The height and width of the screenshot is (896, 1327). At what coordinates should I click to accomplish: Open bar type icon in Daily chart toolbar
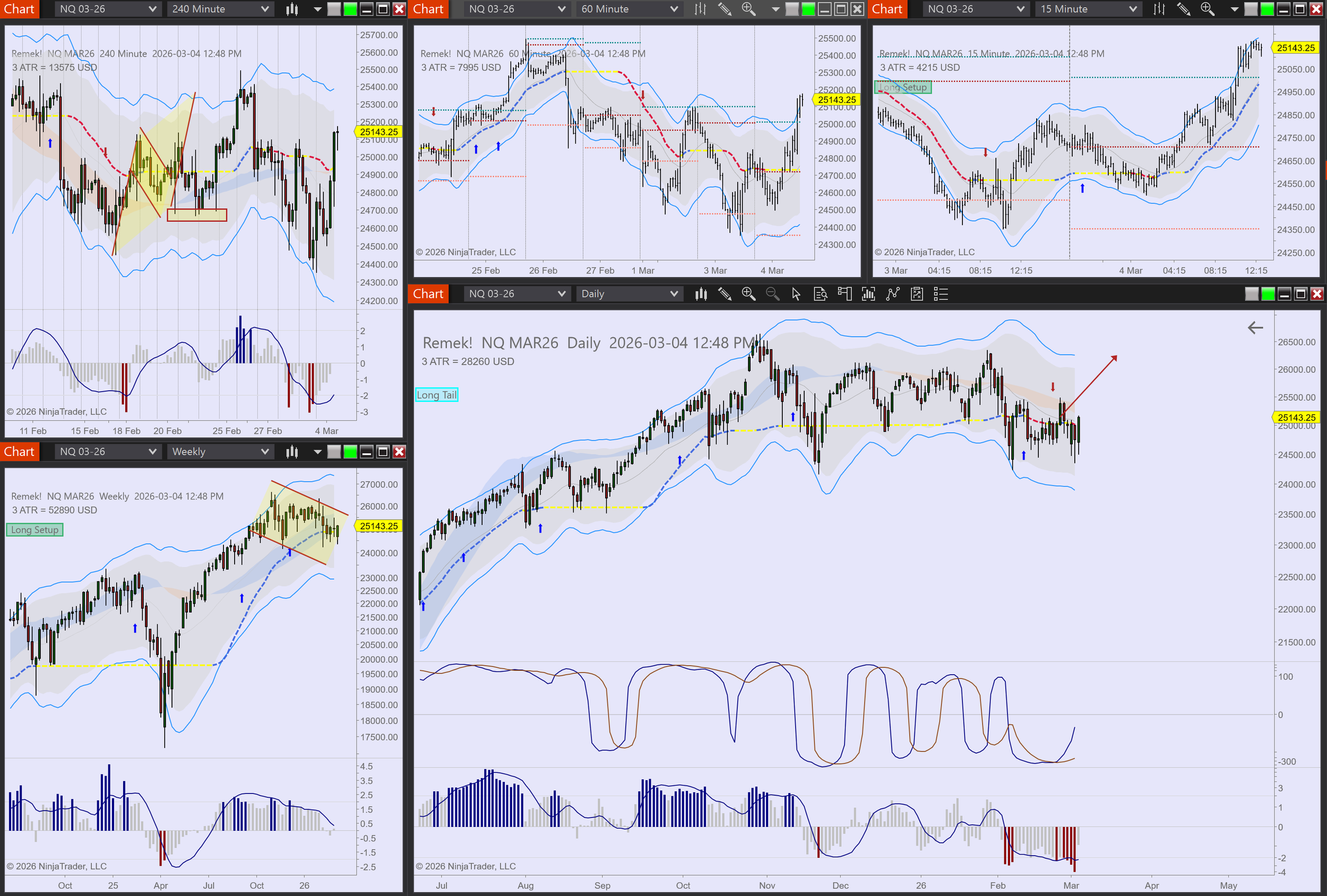point(701,294)
